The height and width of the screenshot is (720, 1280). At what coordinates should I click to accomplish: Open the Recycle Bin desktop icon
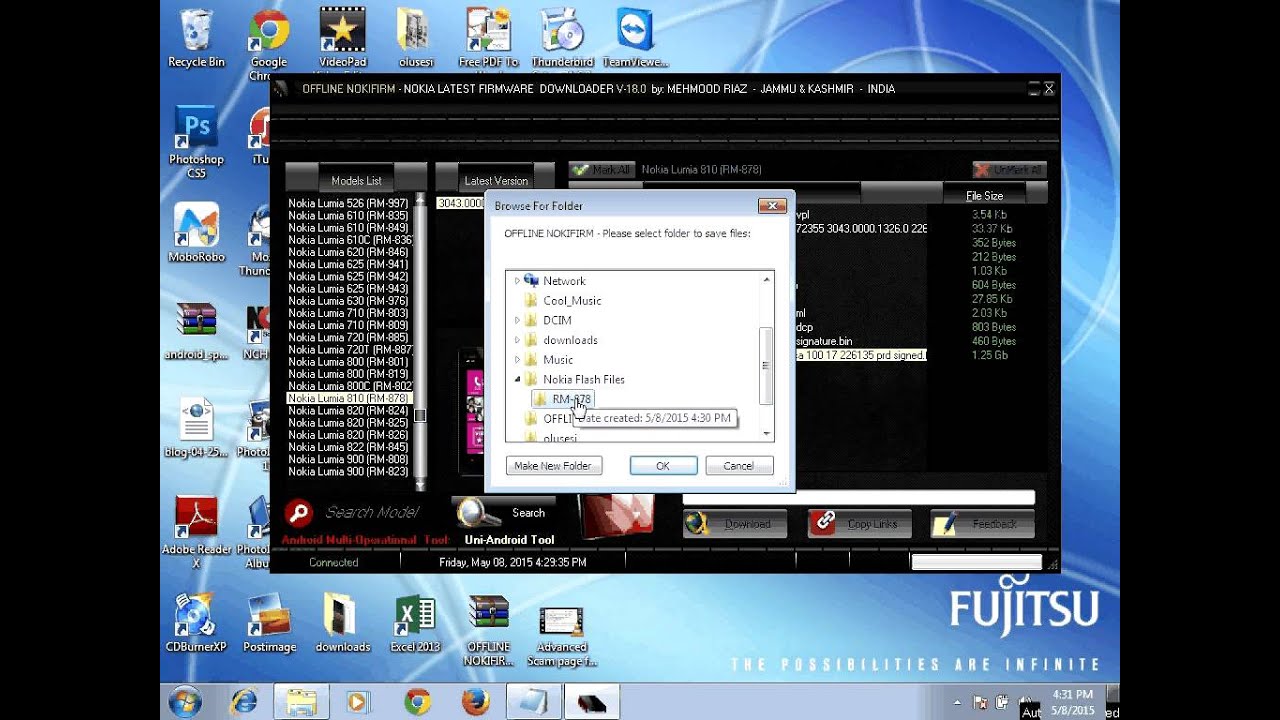(x=196, y=38)
